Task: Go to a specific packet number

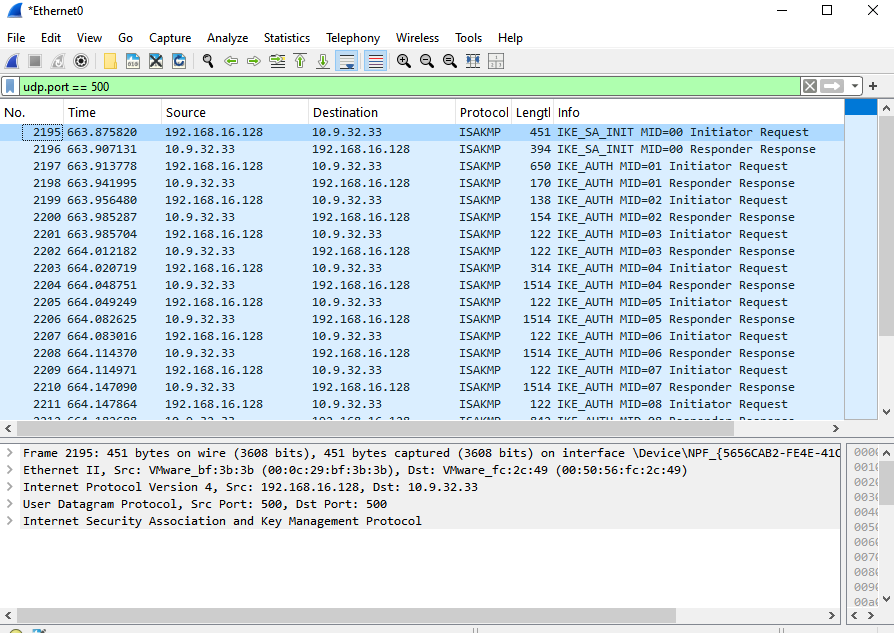Action: click(x=277, y=61)
